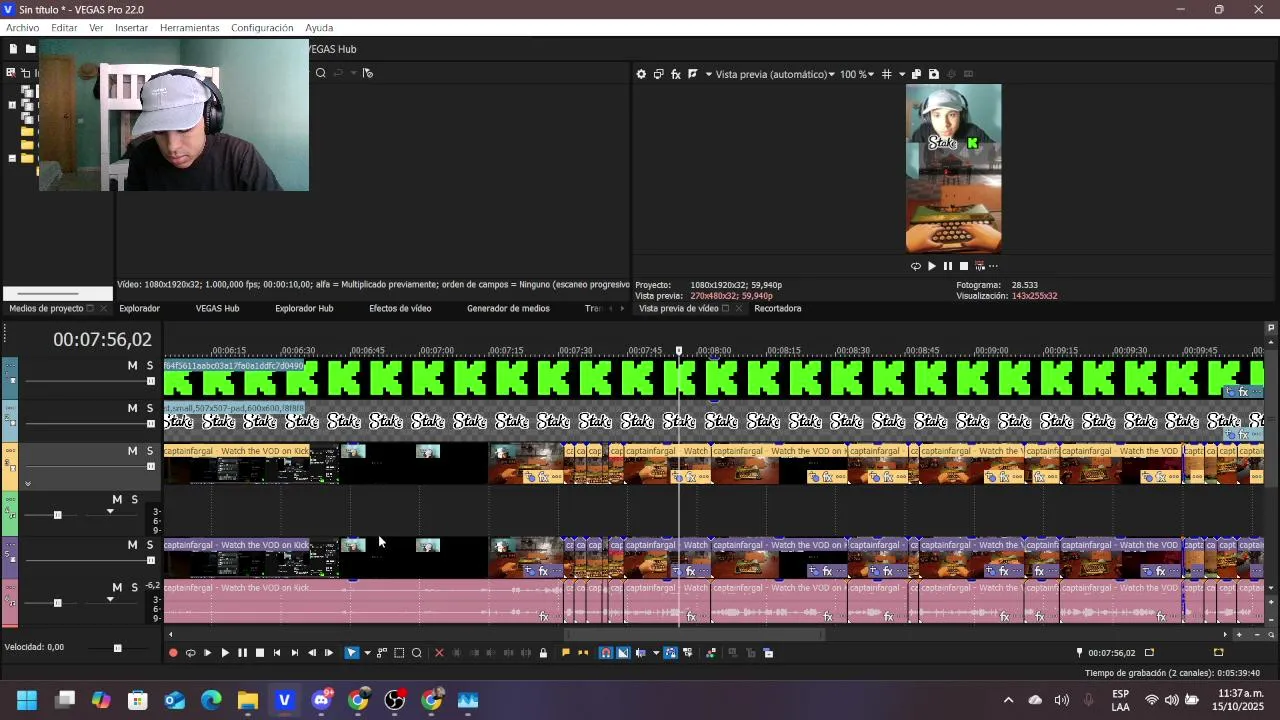Screen dimensions: 1280x720
Task: Mute the second video track (Stake logos)
Action: [x=132, y=408]
